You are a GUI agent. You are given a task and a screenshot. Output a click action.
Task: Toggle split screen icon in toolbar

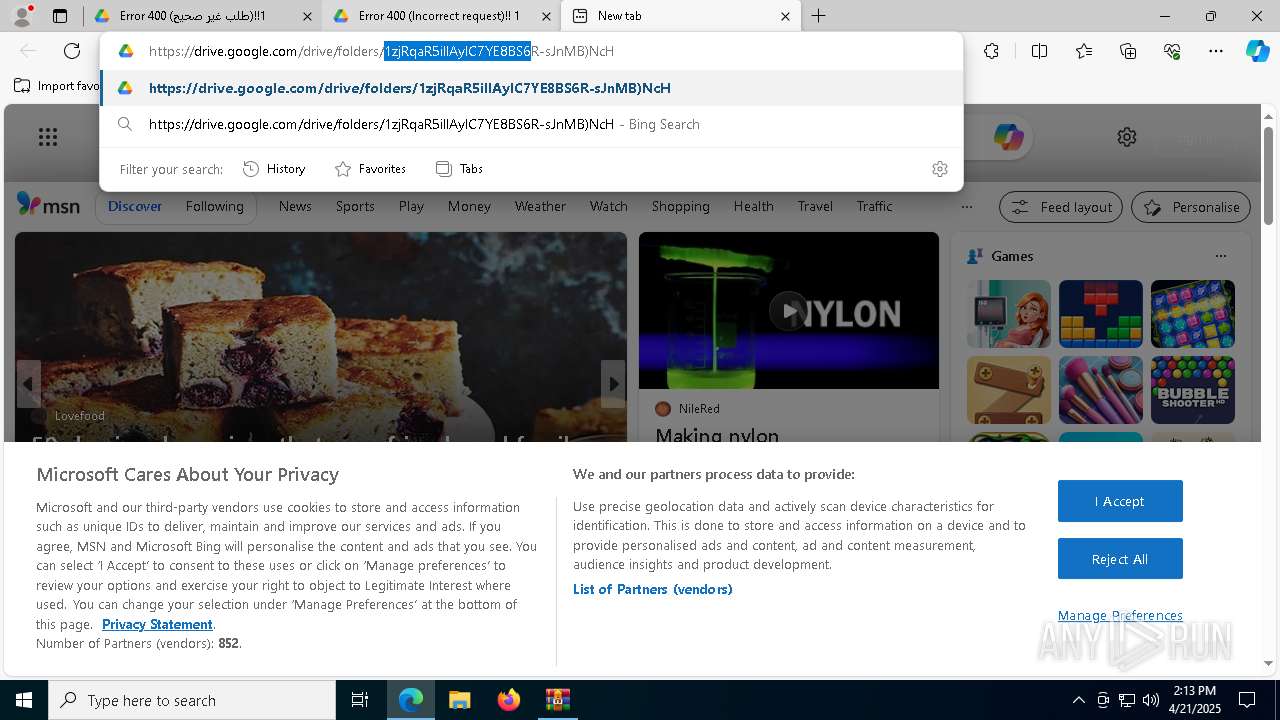[x=1039, y=51]
